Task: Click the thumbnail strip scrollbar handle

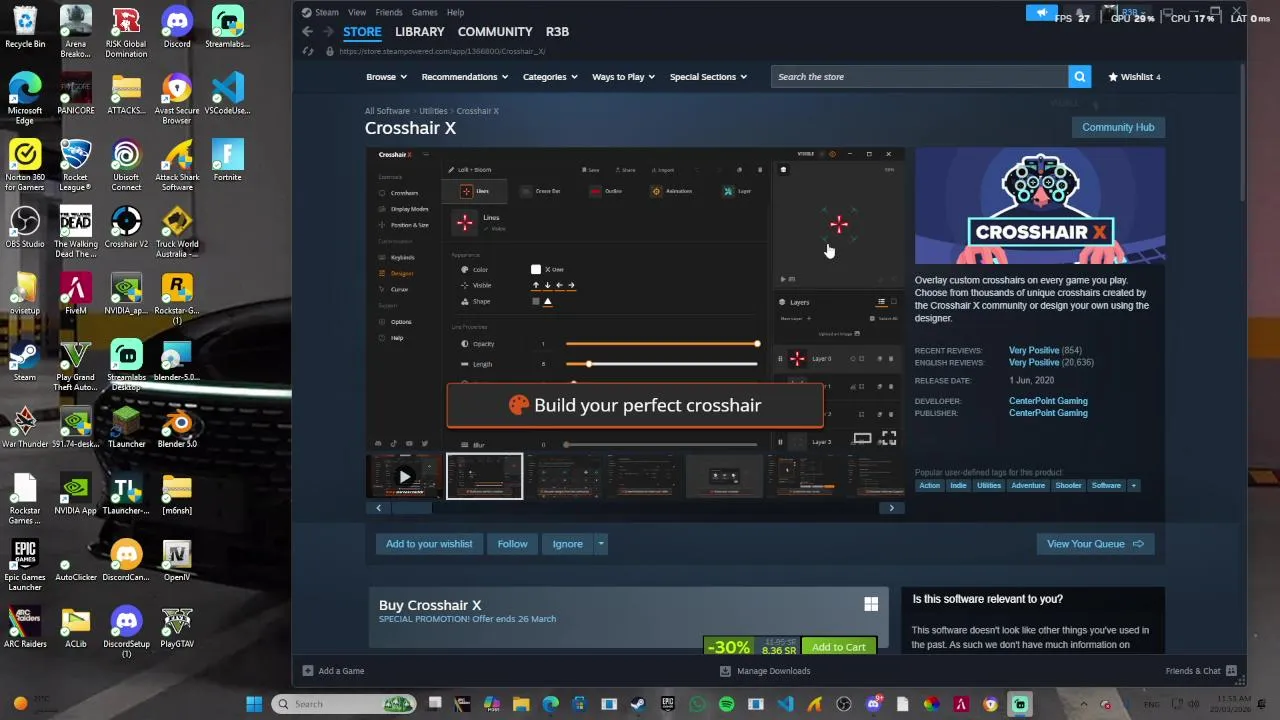Action: [x=411, y=508]
